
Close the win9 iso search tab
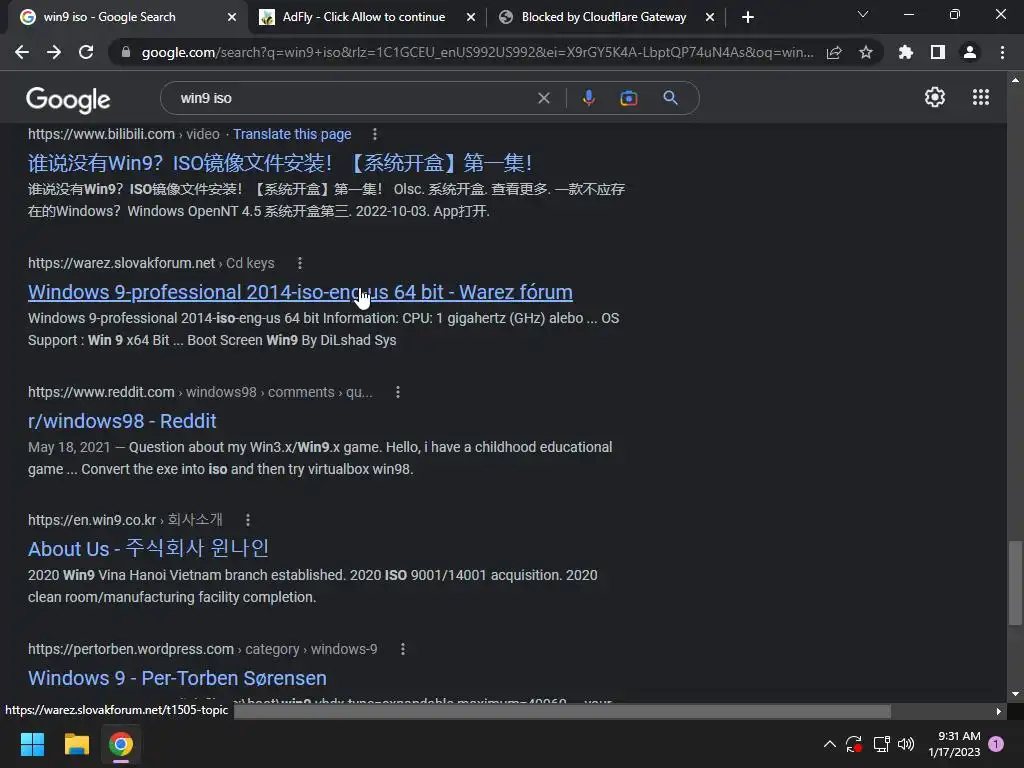pyautogui.click(x=232, y=17)
